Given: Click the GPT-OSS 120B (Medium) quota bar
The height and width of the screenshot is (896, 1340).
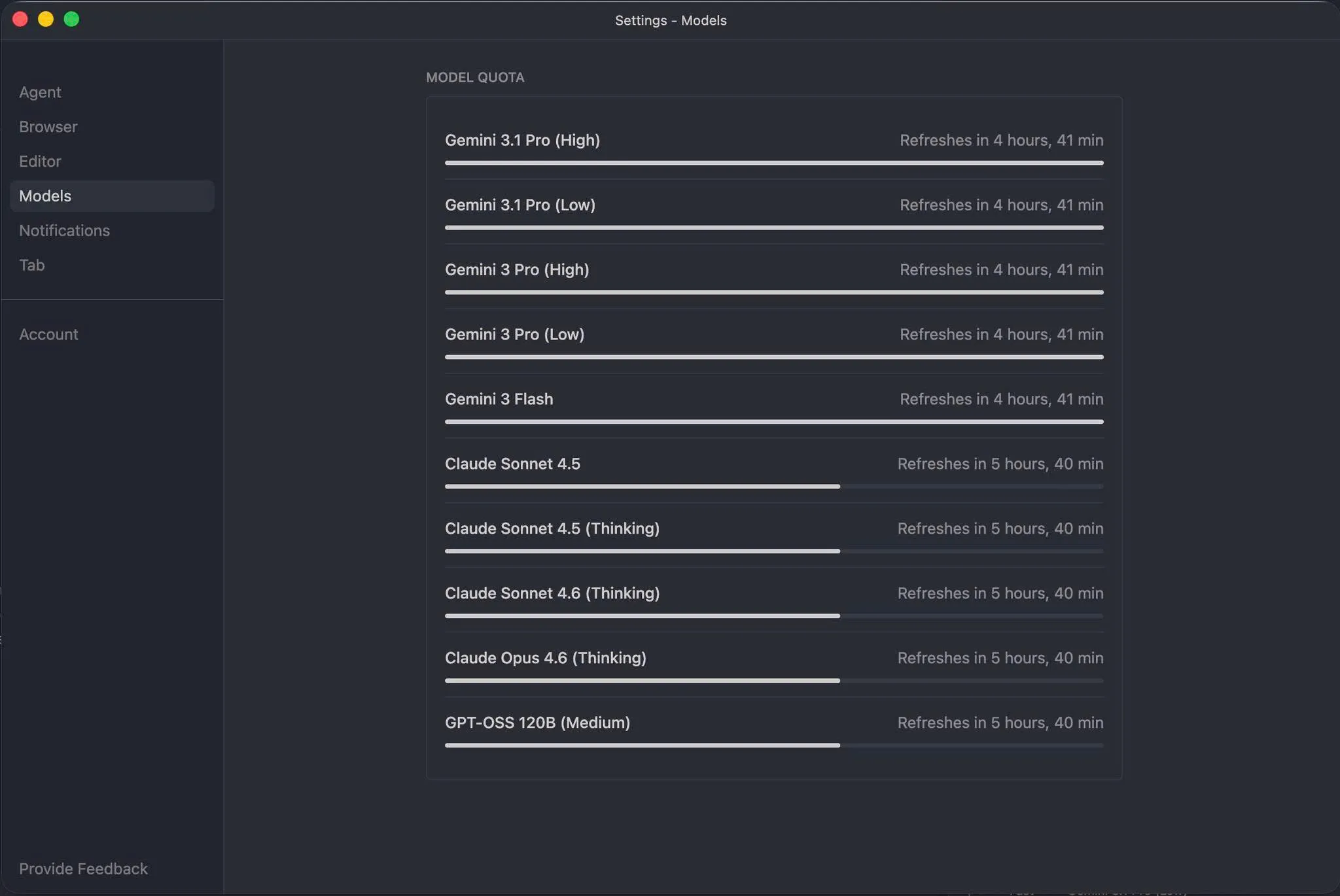Looking at the screenshot, I should [773, 746].
